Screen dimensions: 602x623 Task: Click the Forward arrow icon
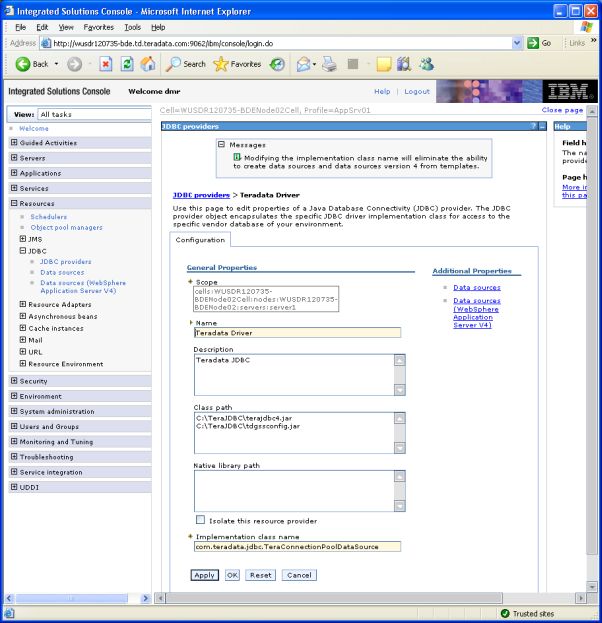click(x=74, y=64)
